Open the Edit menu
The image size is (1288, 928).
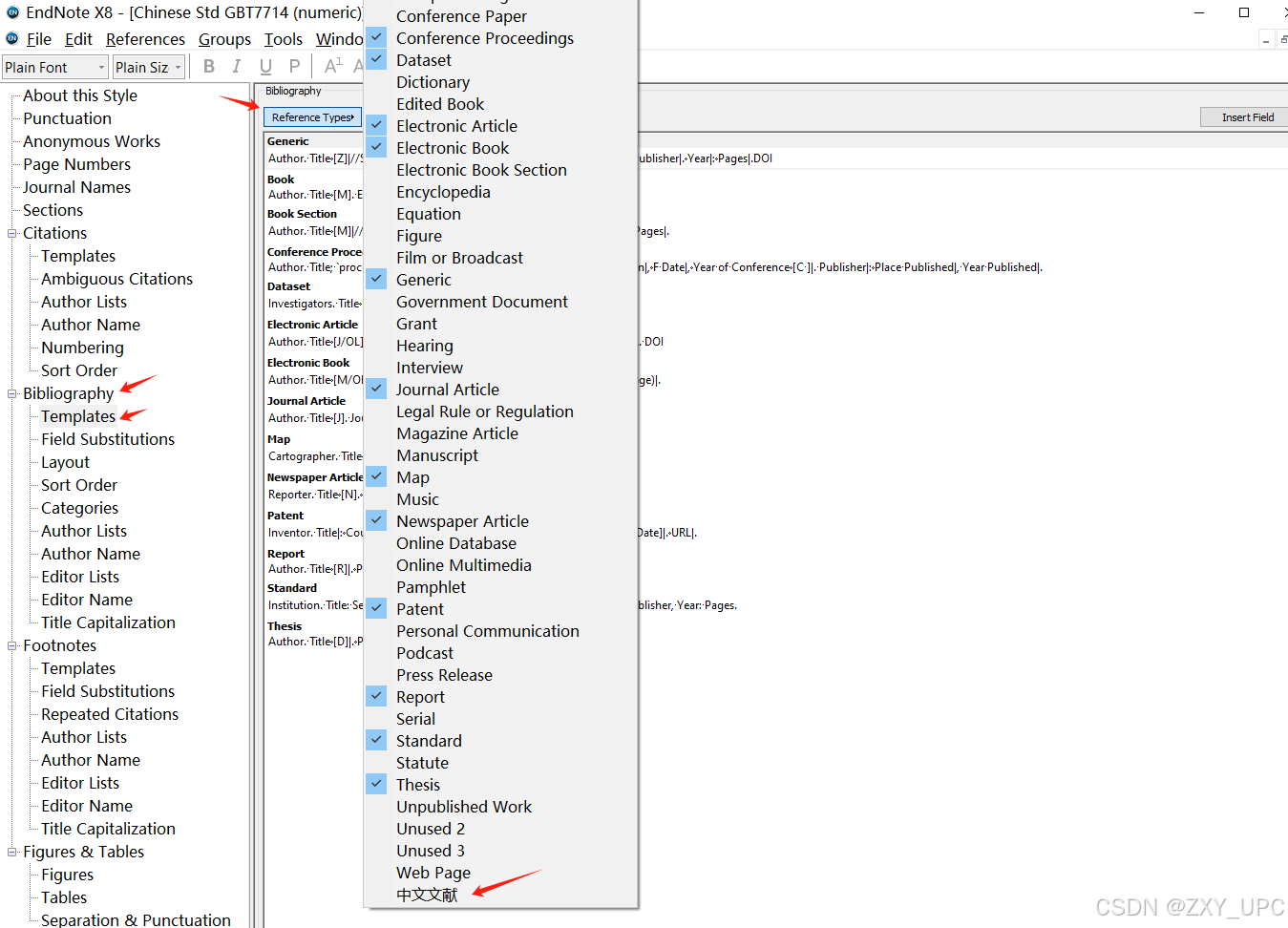pos(78,39)
